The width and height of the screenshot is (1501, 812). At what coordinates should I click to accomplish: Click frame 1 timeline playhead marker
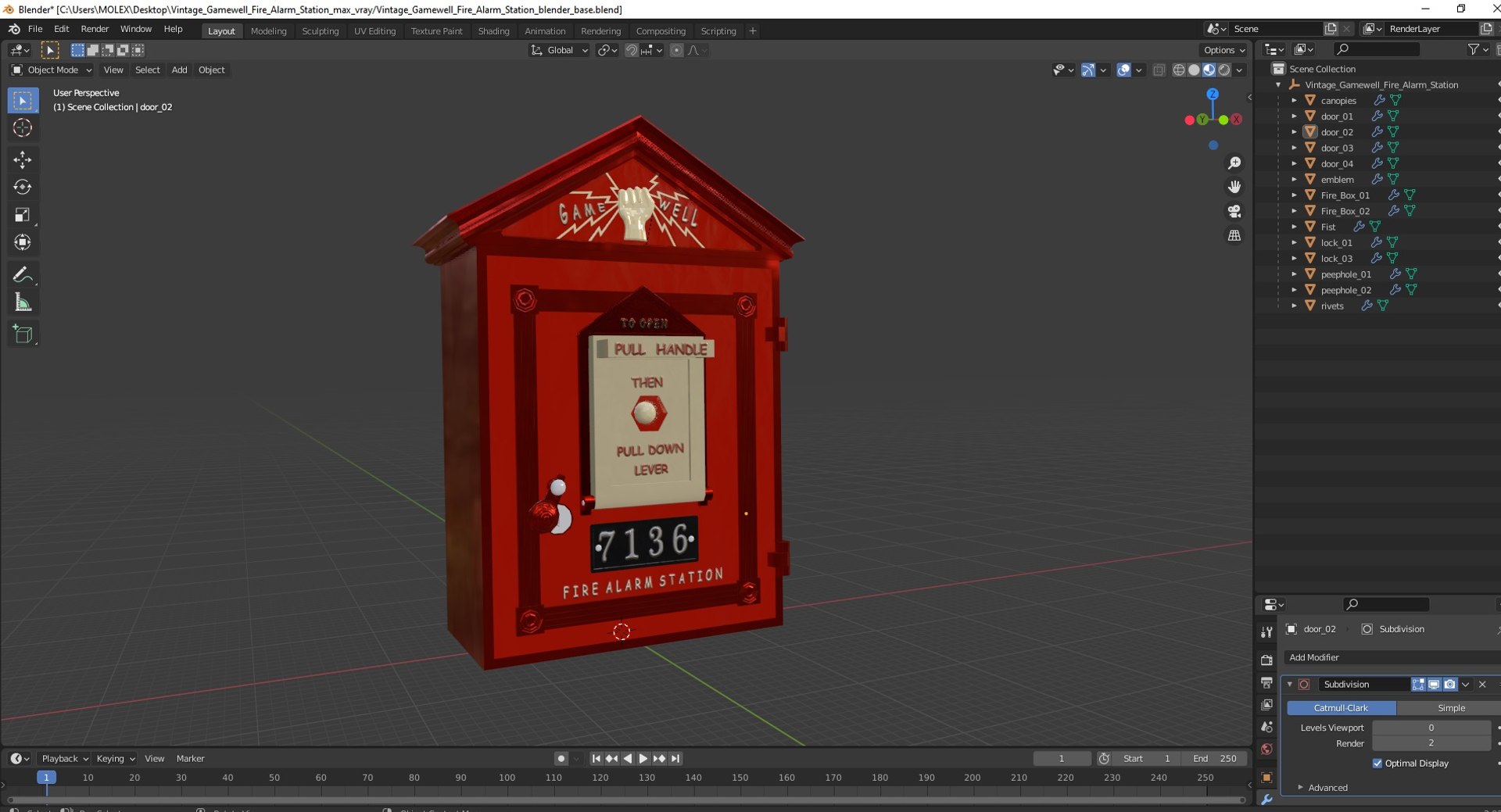click(x=46, y=778)
